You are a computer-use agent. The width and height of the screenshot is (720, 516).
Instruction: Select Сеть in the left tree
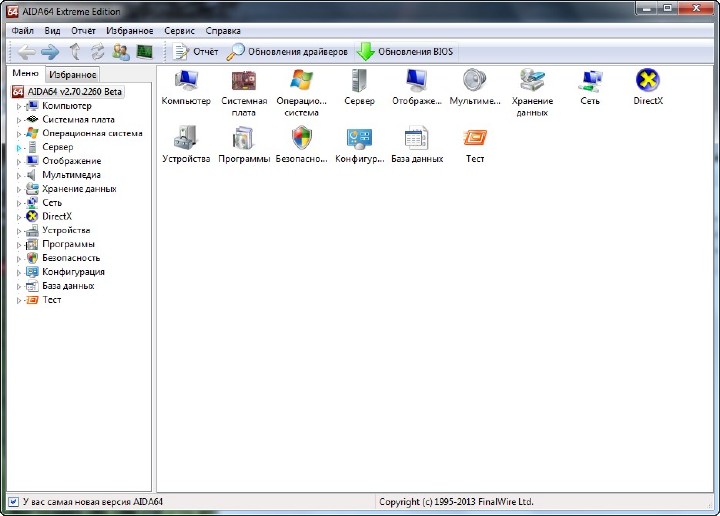(52, 203)
